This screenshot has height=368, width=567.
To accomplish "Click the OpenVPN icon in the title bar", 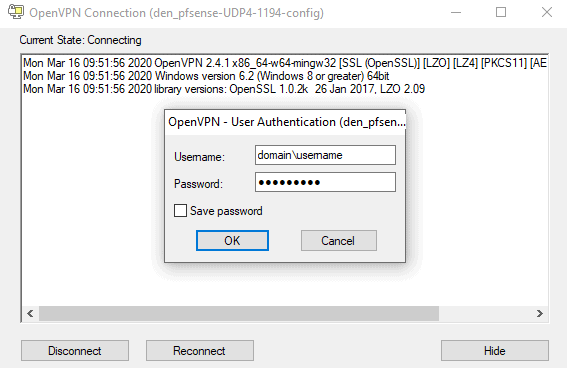I will [x=16, y=12].
